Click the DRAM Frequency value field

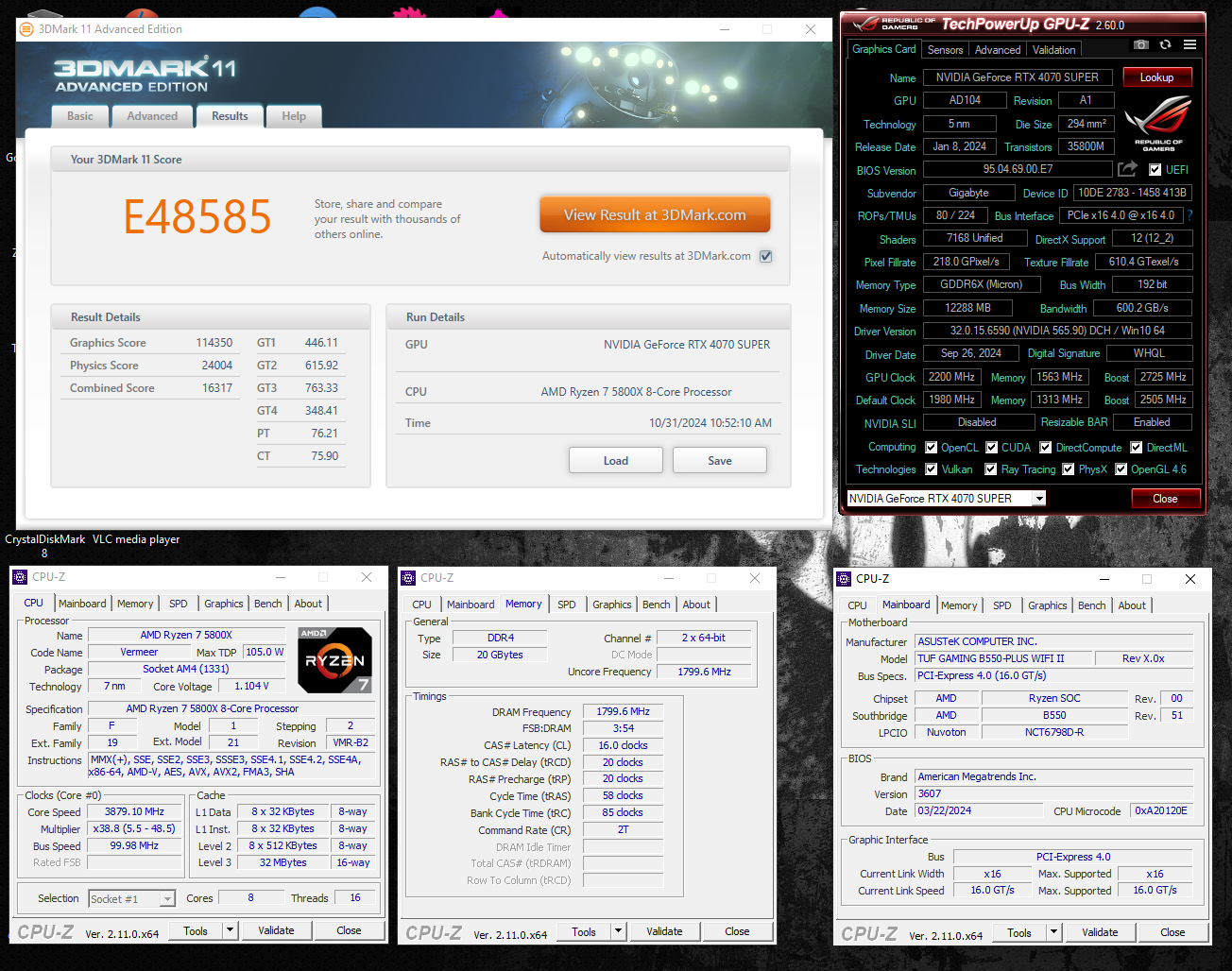point(623,711)
